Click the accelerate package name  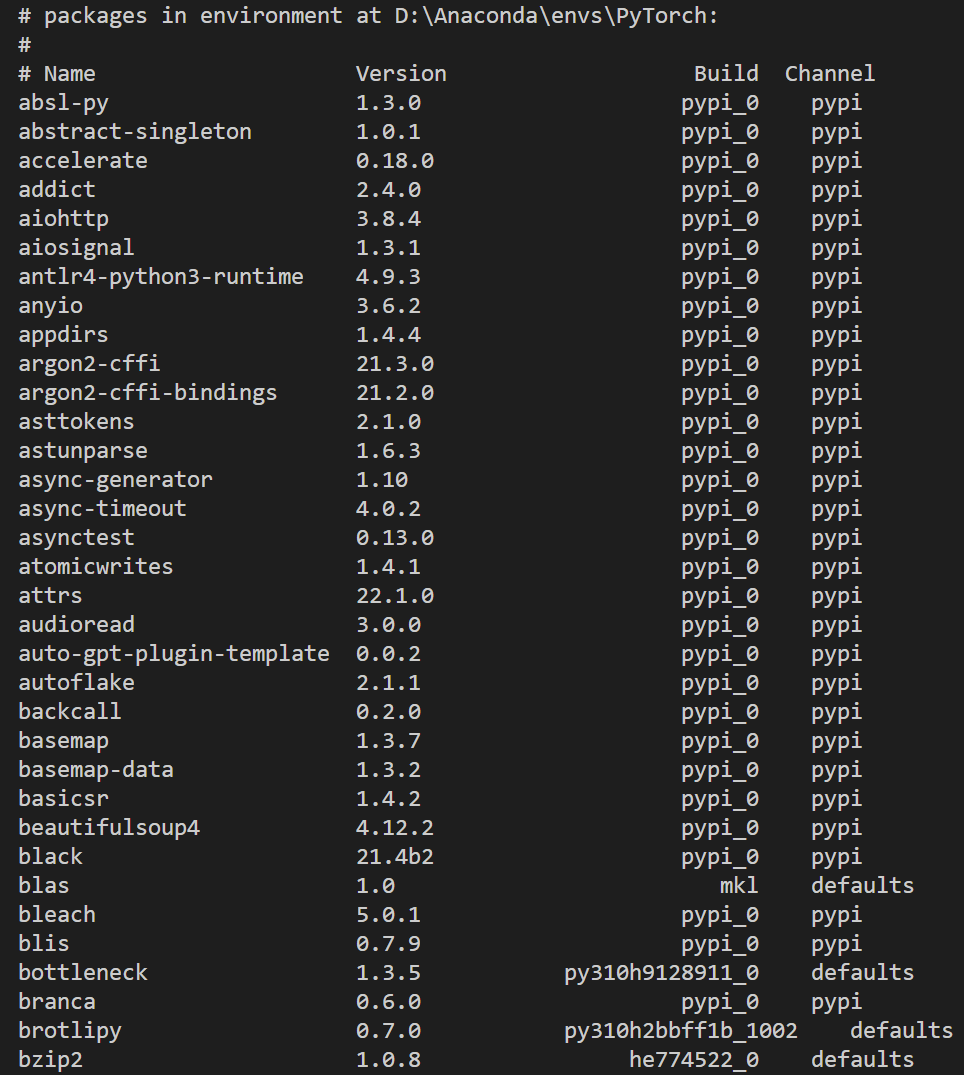tap(83, 160)
